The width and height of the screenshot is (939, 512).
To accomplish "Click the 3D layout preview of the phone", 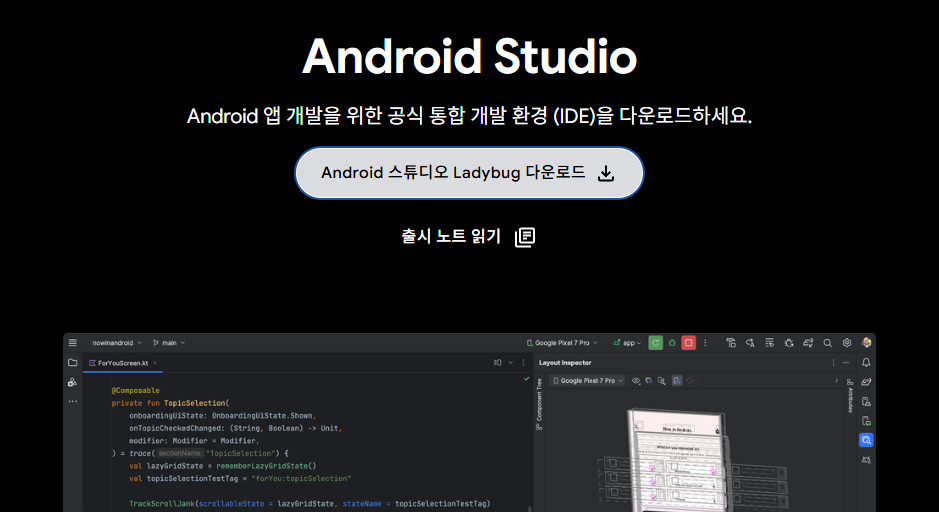I will click(x=677, y=460).
